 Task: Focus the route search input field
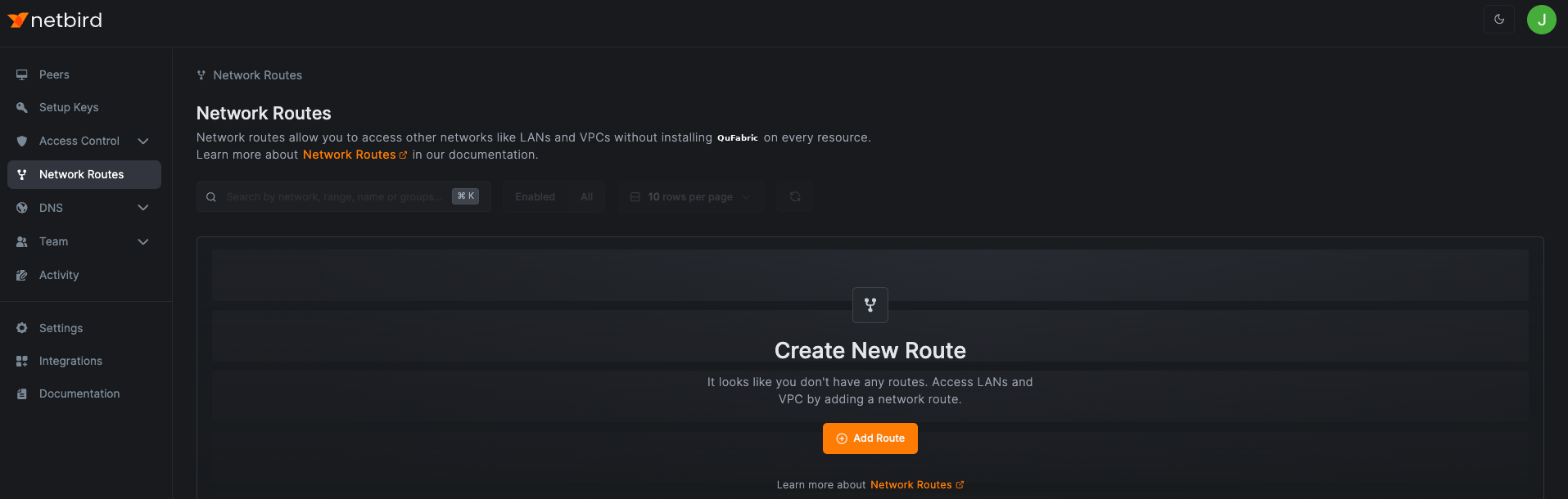[x=334, y=196]
